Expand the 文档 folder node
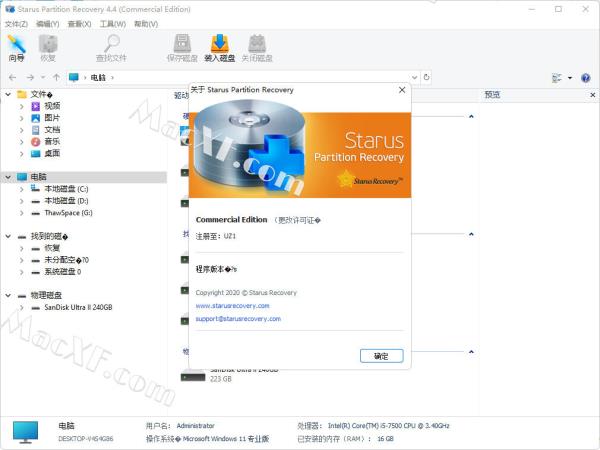The width and height of the screenshot is (600, 450). pos(22,130)
